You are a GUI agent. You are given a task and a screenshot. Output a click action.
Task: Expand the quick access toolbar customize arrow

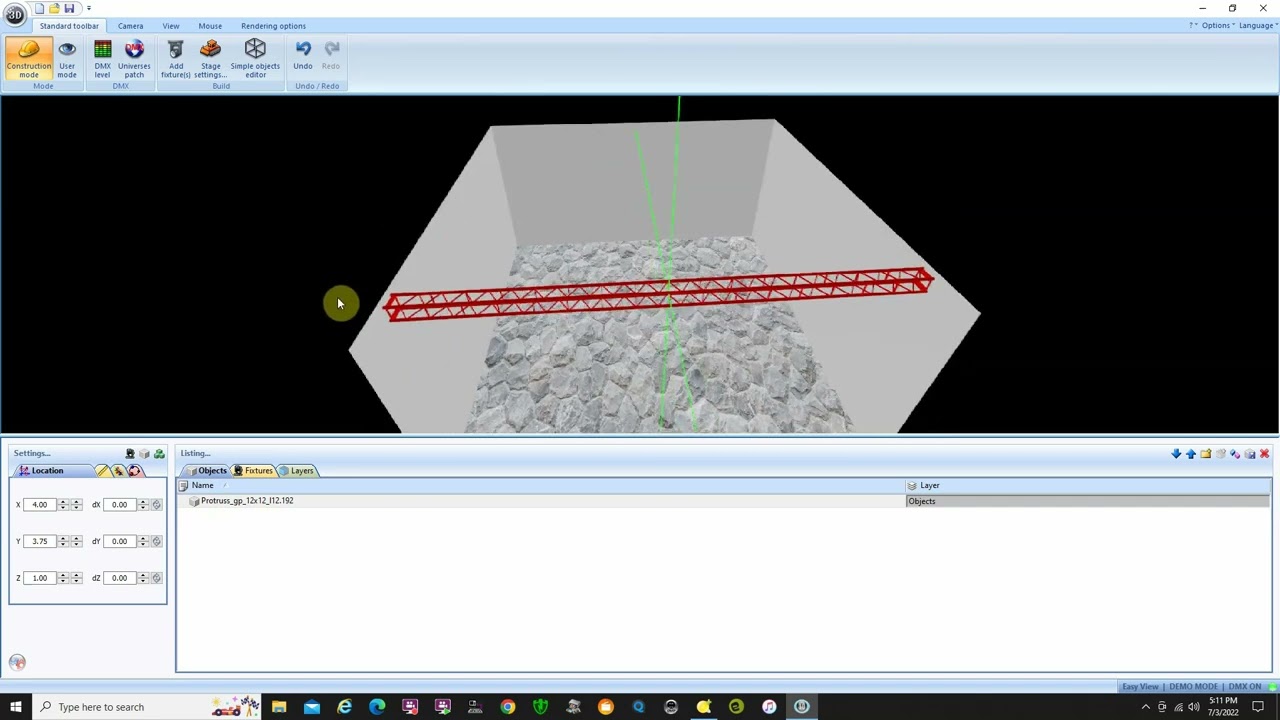point(88,8)
